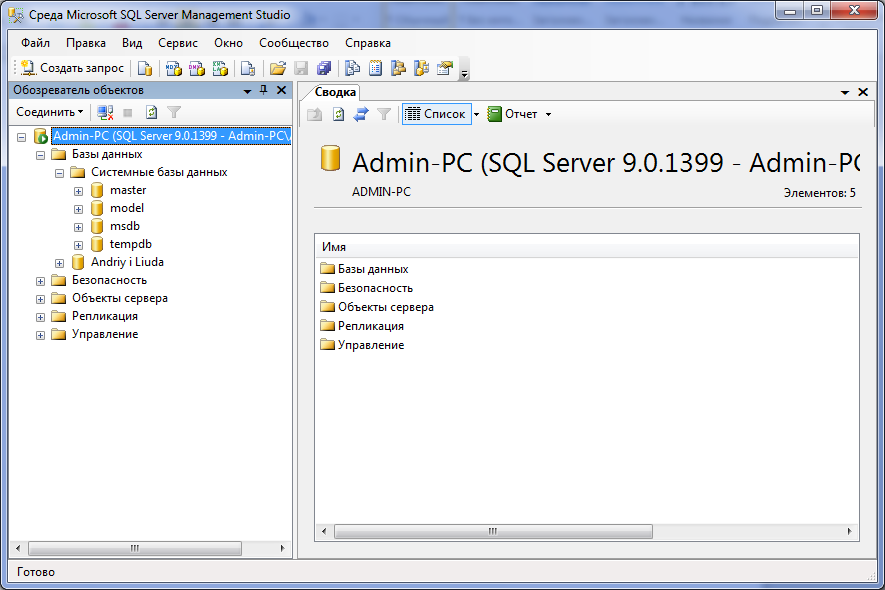
Task: Close the Сводка tab document
Action: 862,92
